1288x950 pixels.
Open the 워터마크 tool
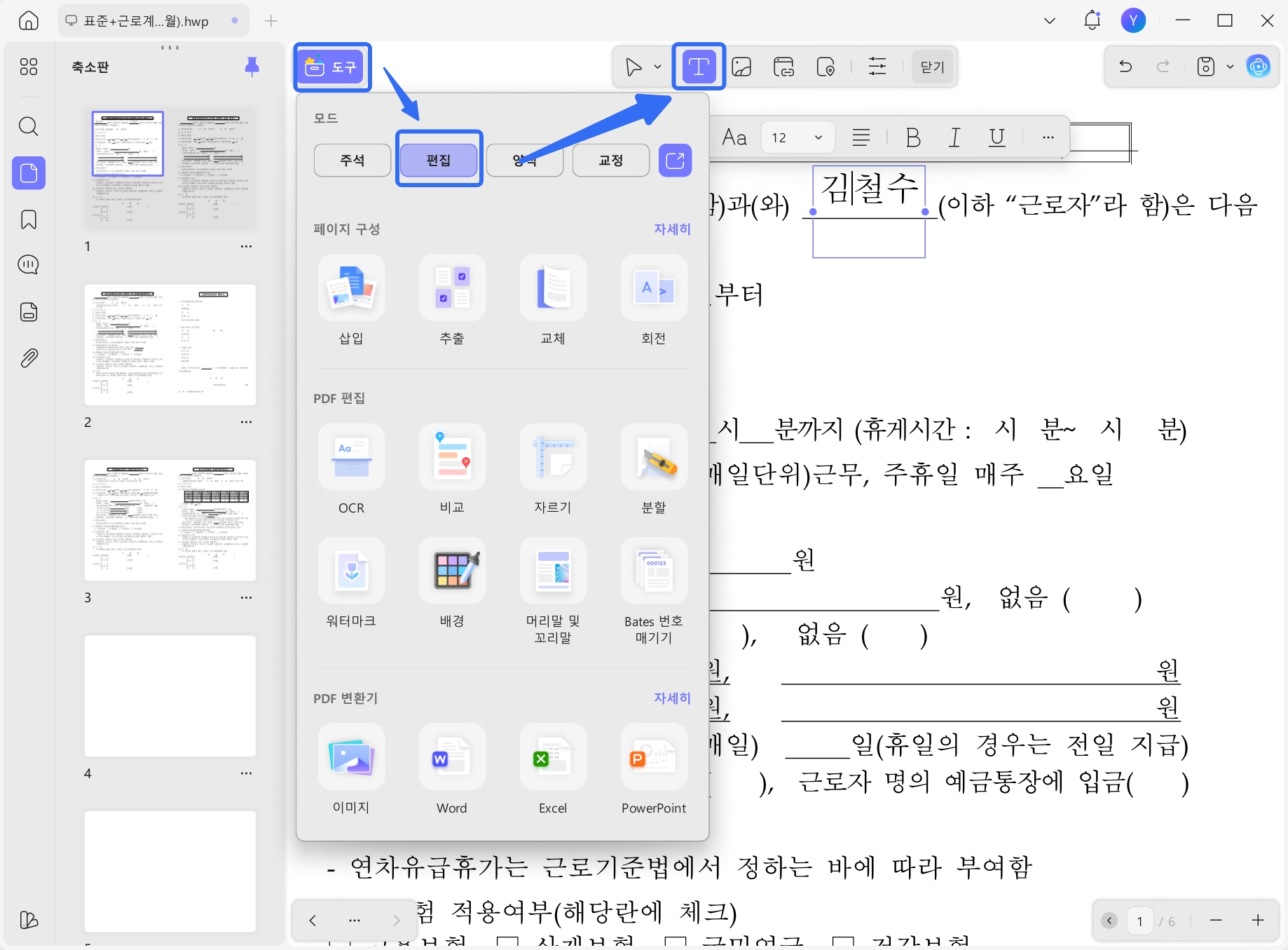click(351, 584)
